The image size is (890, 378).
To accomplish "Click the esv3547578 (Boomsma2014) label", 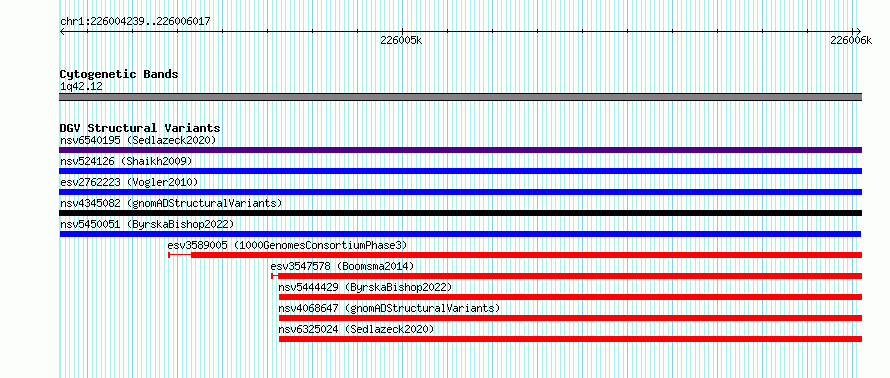I will 342,266.
